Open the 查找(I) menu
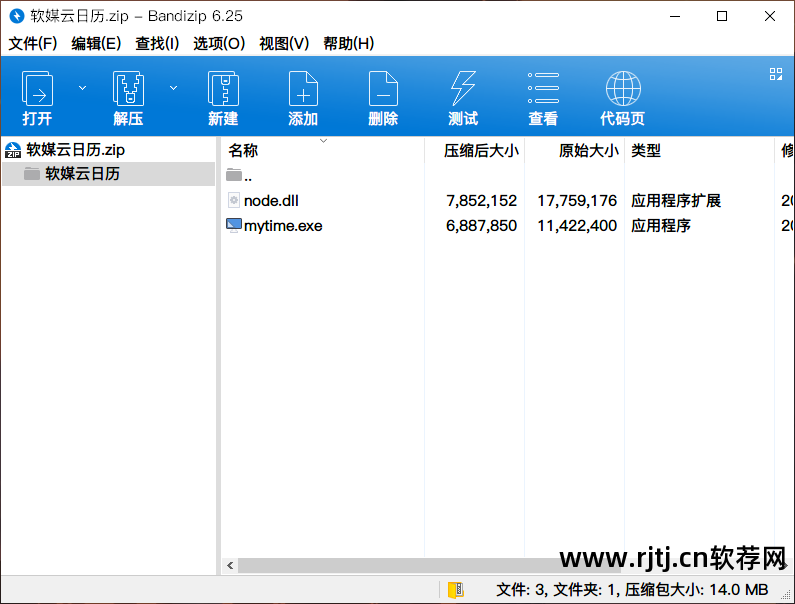Screen dimensions: 795x604 (x=157, y=44)
